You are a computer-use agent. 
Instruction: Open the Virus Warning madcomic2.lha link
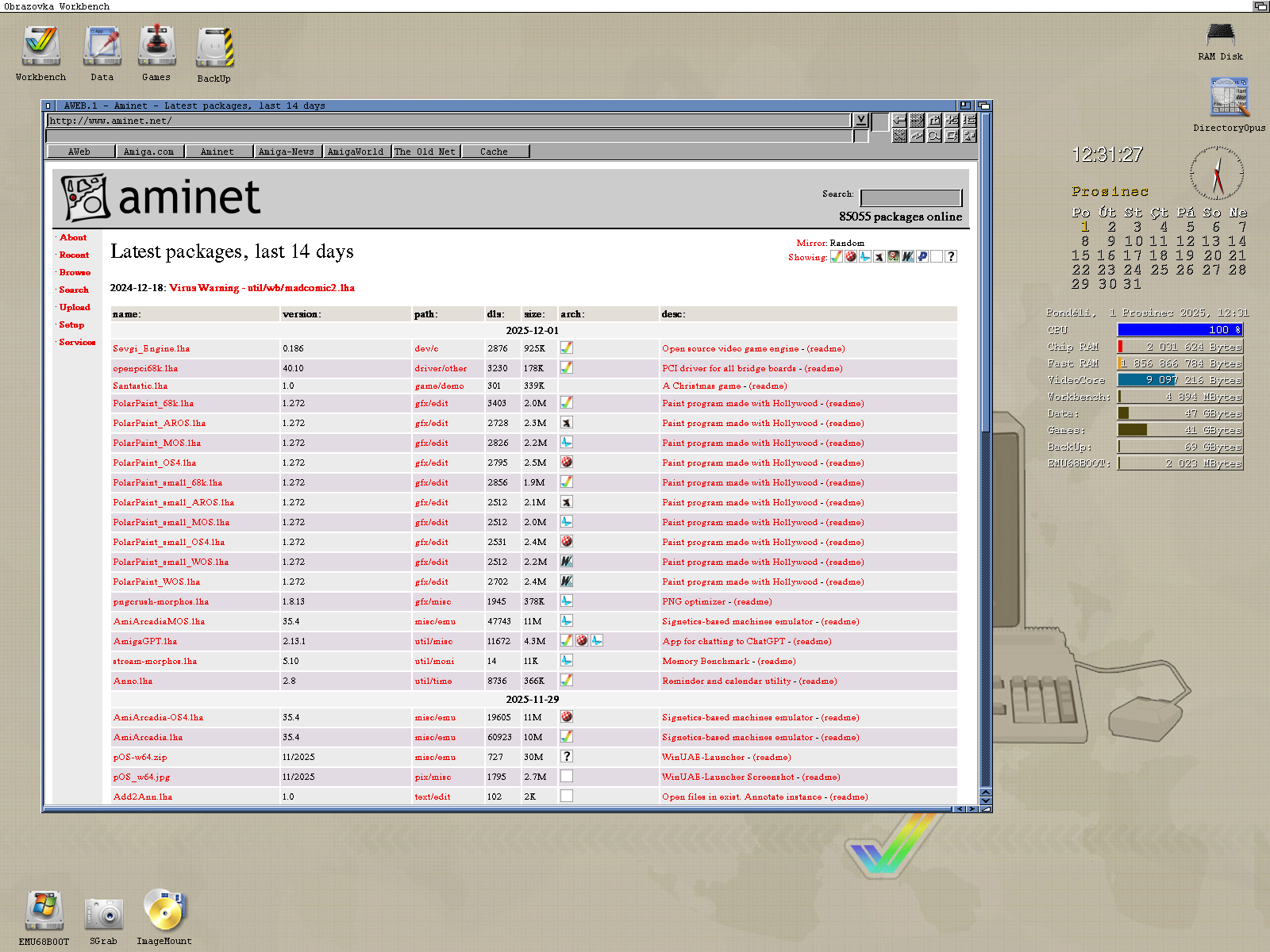pyautogui.click(x=262, y=288)
